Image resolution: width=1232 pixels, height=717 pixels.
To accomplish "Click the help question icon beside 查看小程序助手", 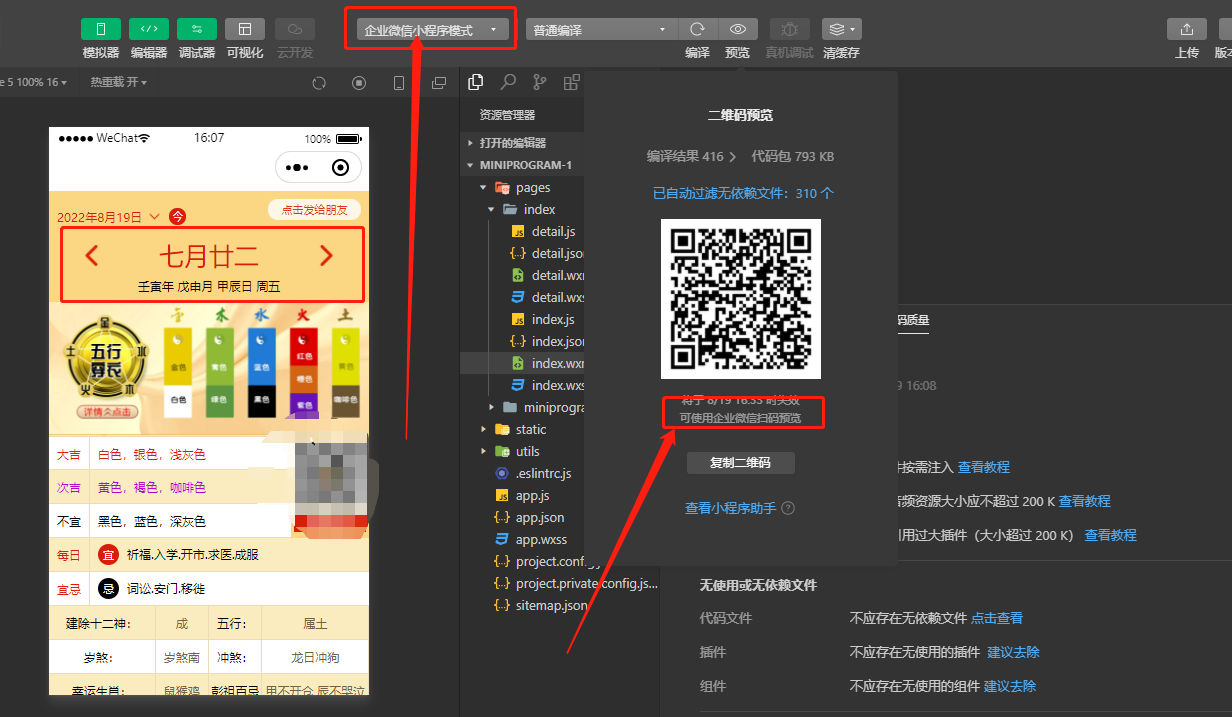I will click(788, 508).
